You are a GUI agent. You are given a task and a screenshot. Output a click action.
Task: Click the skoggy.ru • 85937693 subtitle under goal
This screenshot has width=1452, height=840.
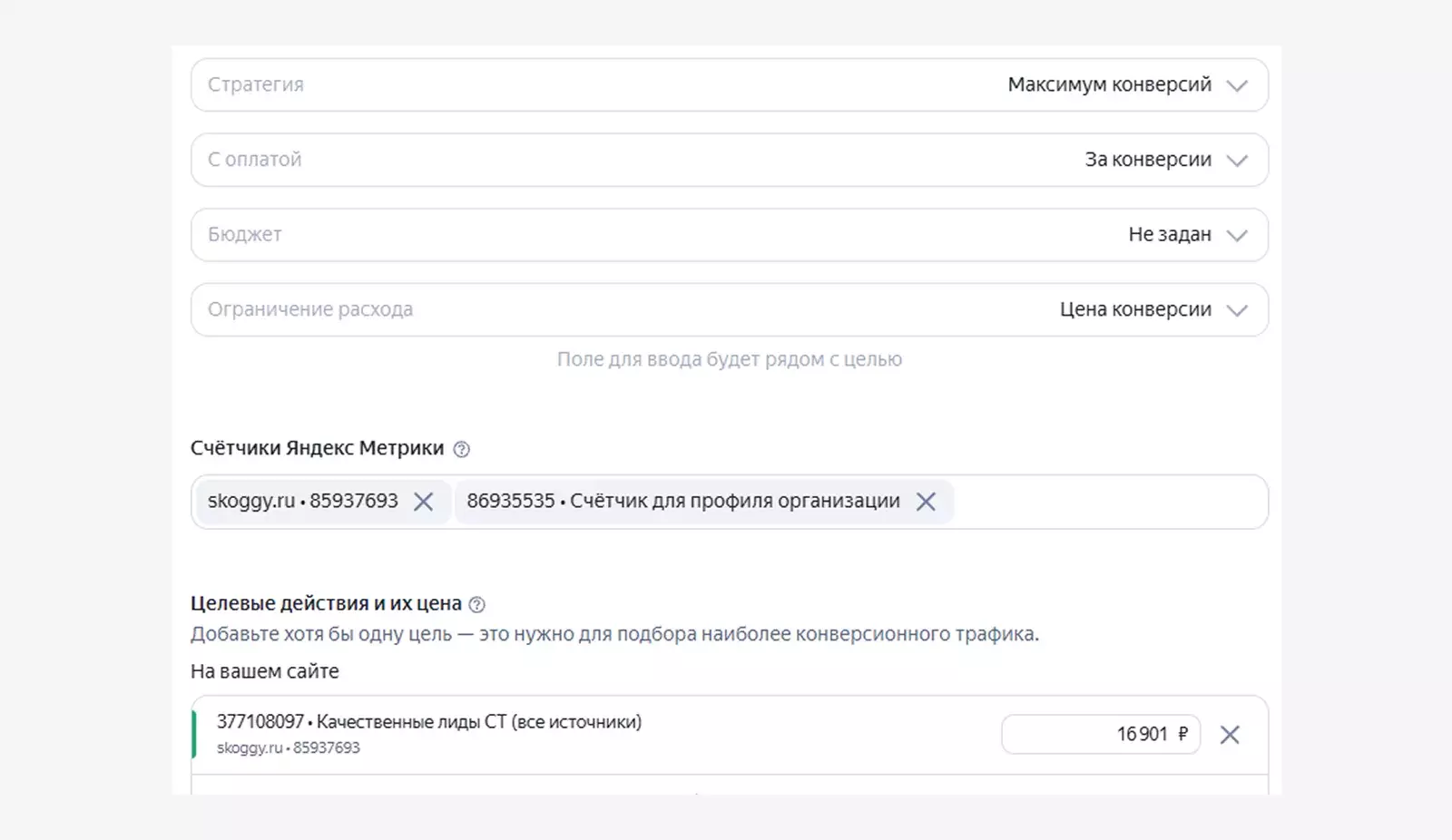coord(289,748)
